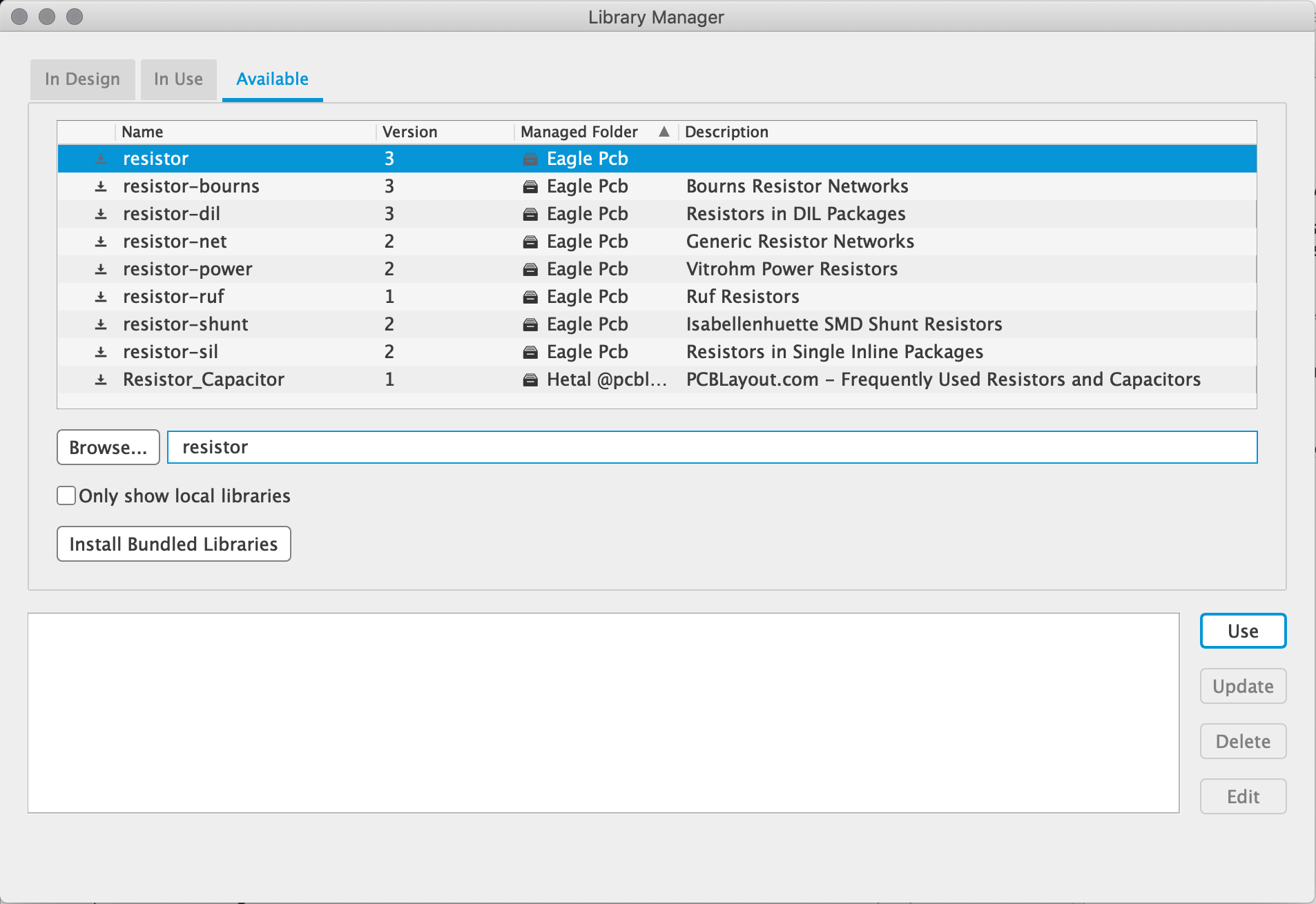Screen dimensions: 1316x904
Task: Click download icon beside resistor-power
Action: pos(101,269)
